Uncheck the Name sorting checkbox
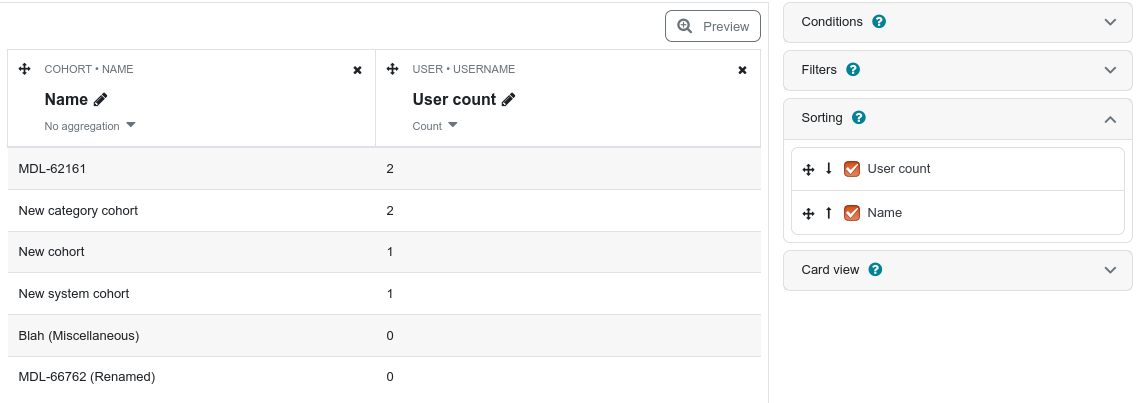The height and width of the screenshot is (403, 1136). pos(852,213)
